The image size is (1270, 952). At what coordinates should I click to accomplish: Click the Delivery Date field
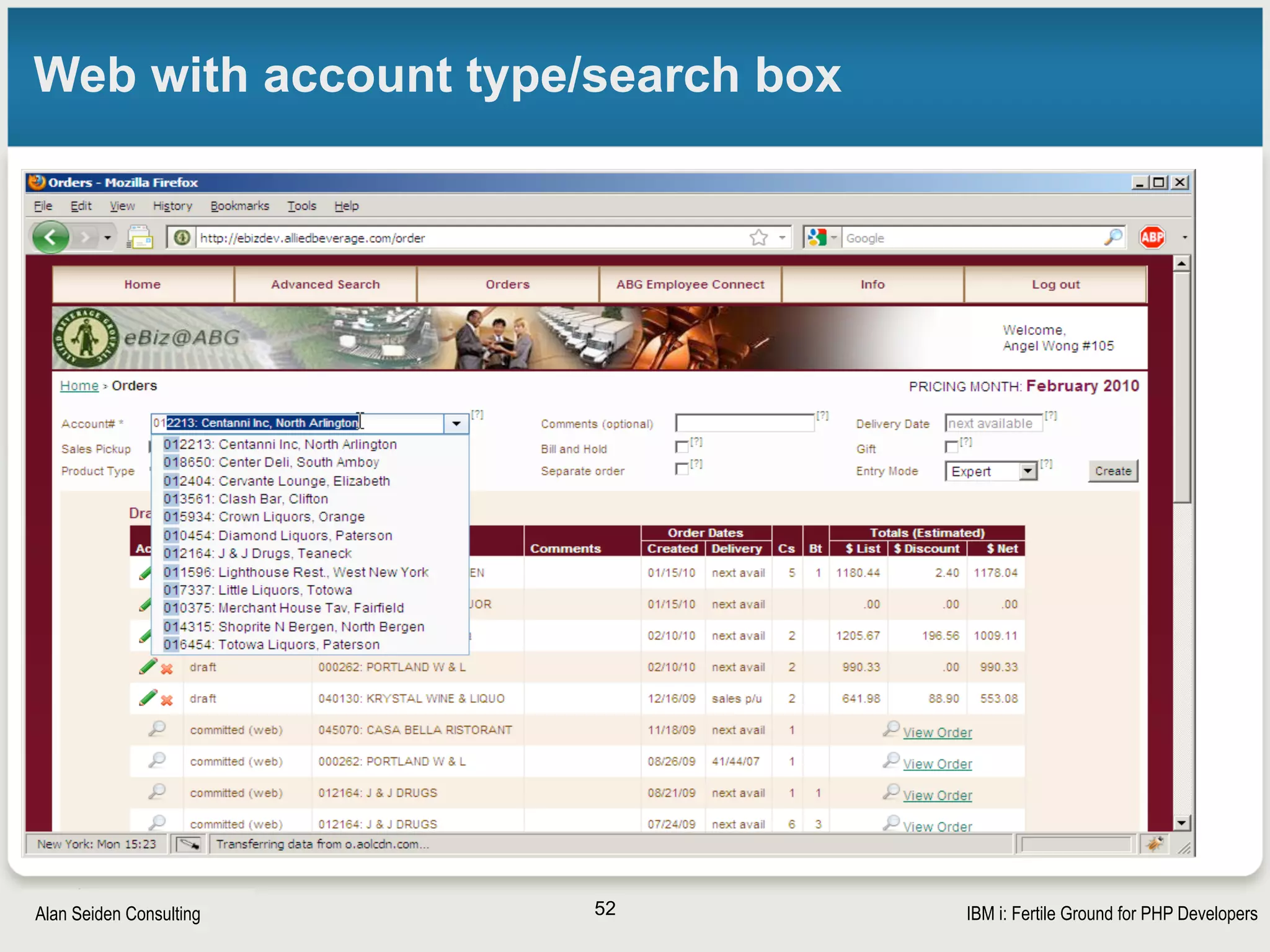pos(993,423)
